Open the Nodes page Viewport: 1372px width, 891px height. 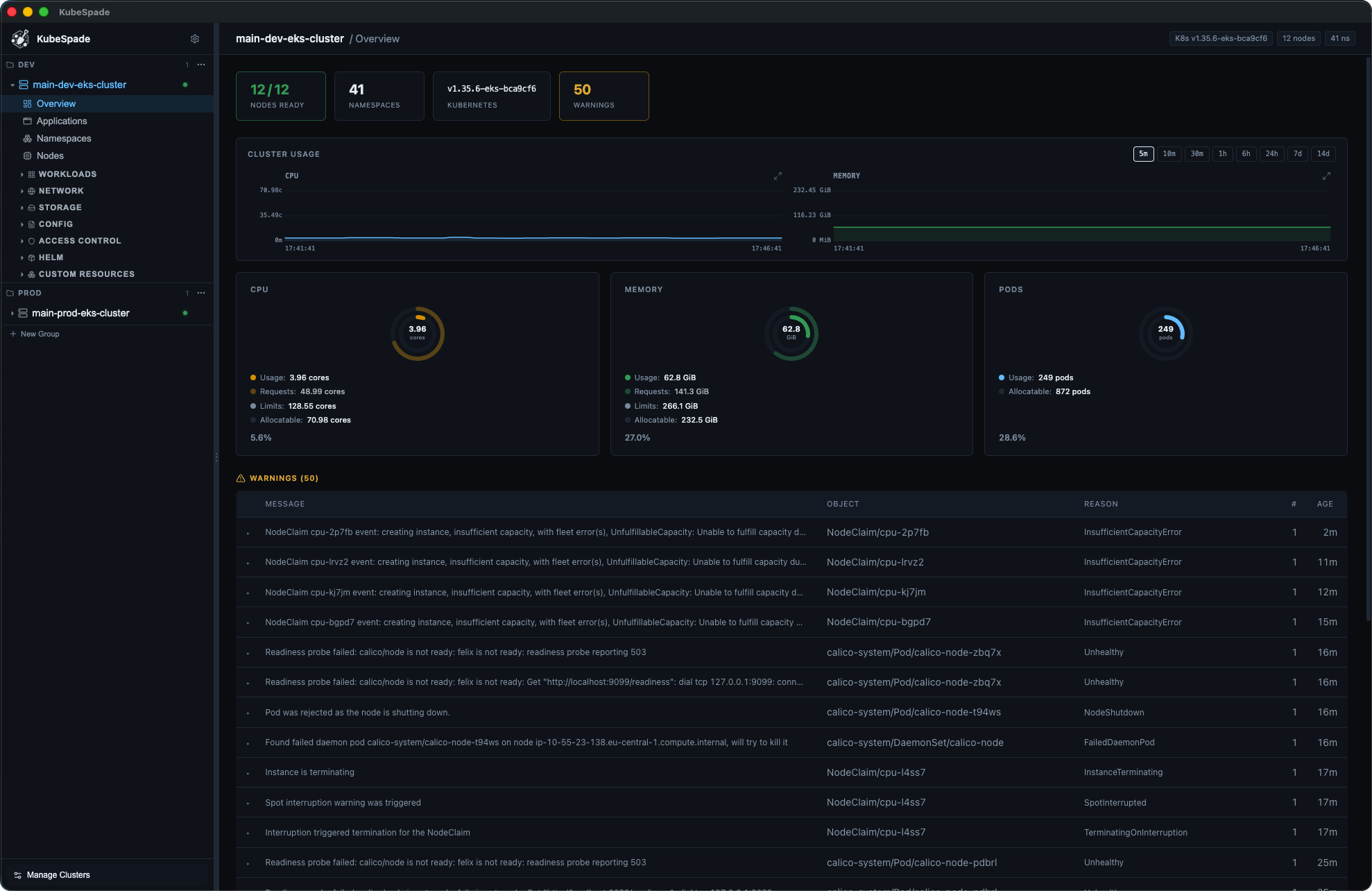click(x=108, y=155)
